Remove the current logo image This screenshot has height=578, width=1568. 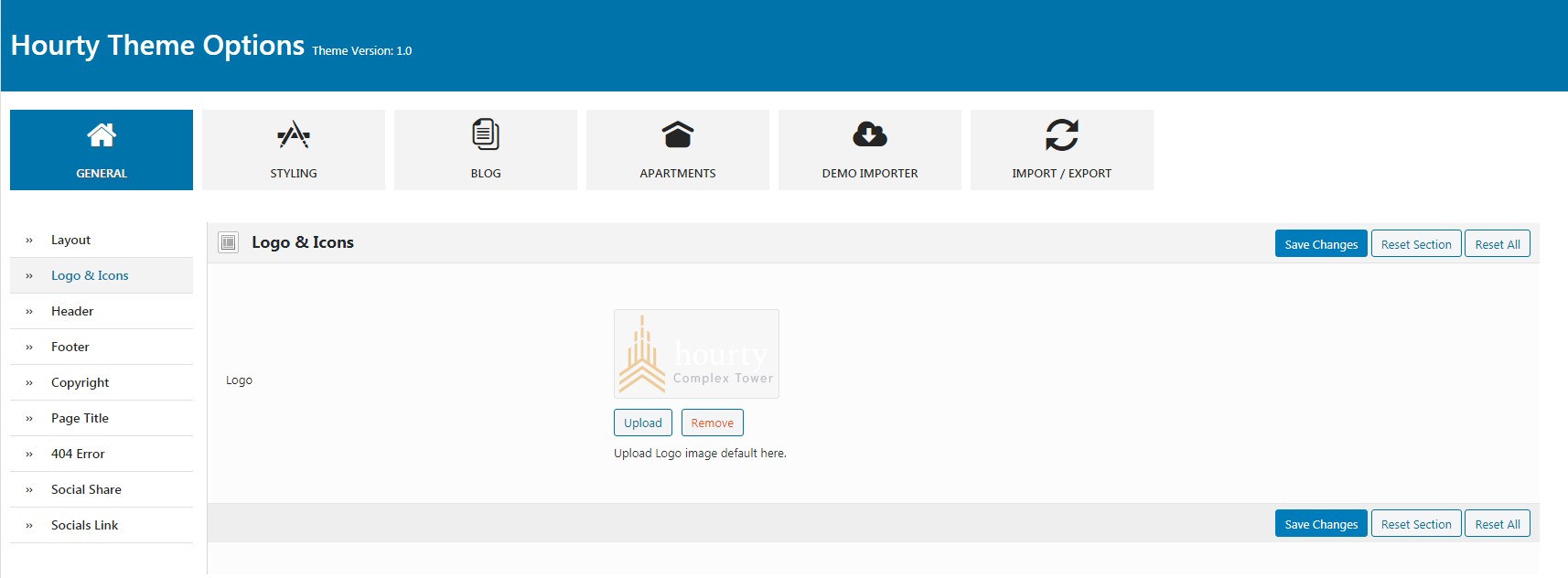713,423
